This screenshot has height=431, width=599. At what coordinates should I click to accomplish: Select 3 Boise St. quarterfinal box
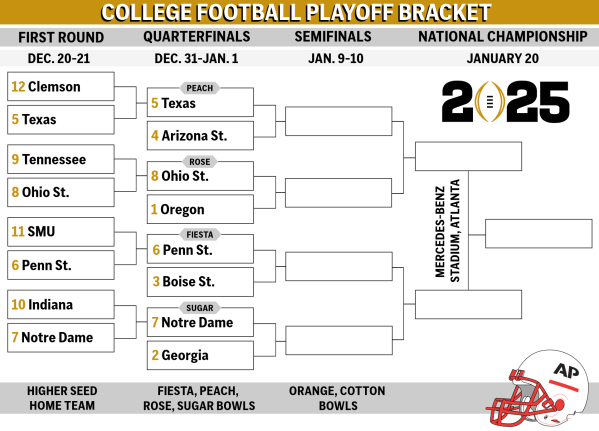tap(200, 282)
